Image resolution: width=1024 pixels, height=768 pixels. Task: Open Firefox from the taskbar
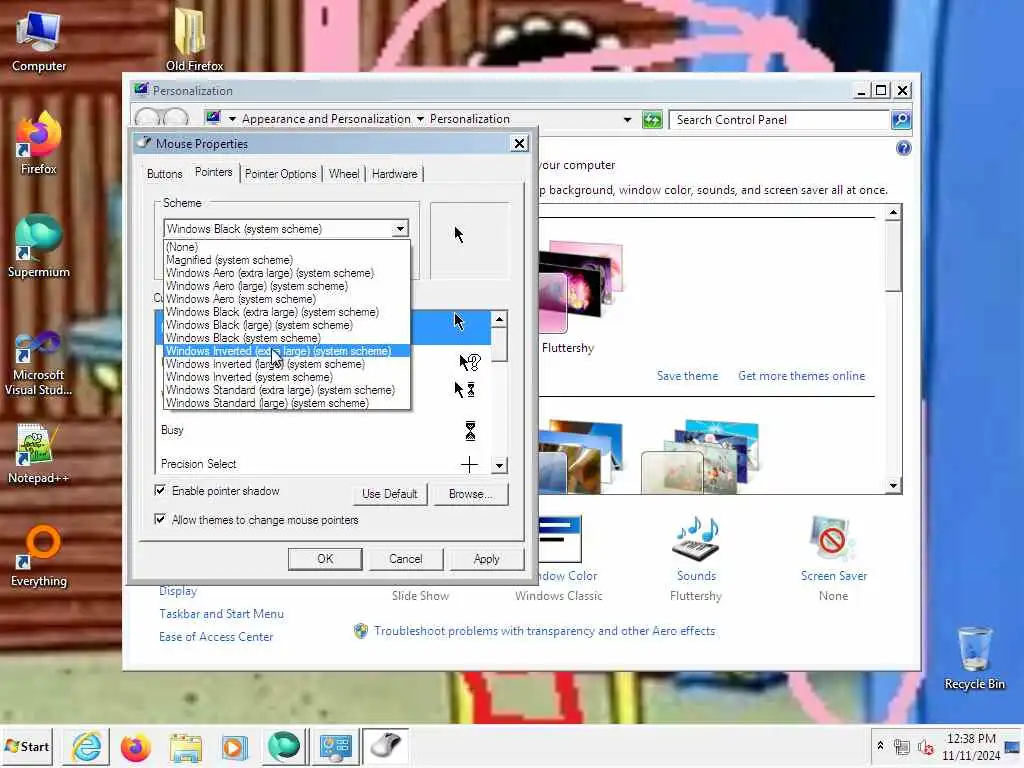[x=135, y=747]
